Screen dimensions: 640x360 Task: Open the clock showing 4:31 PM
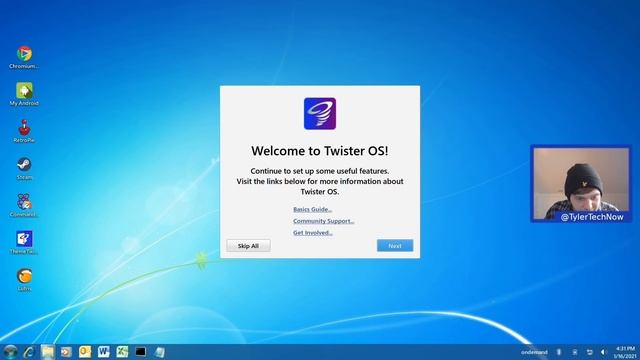click(x=625, y=352)
